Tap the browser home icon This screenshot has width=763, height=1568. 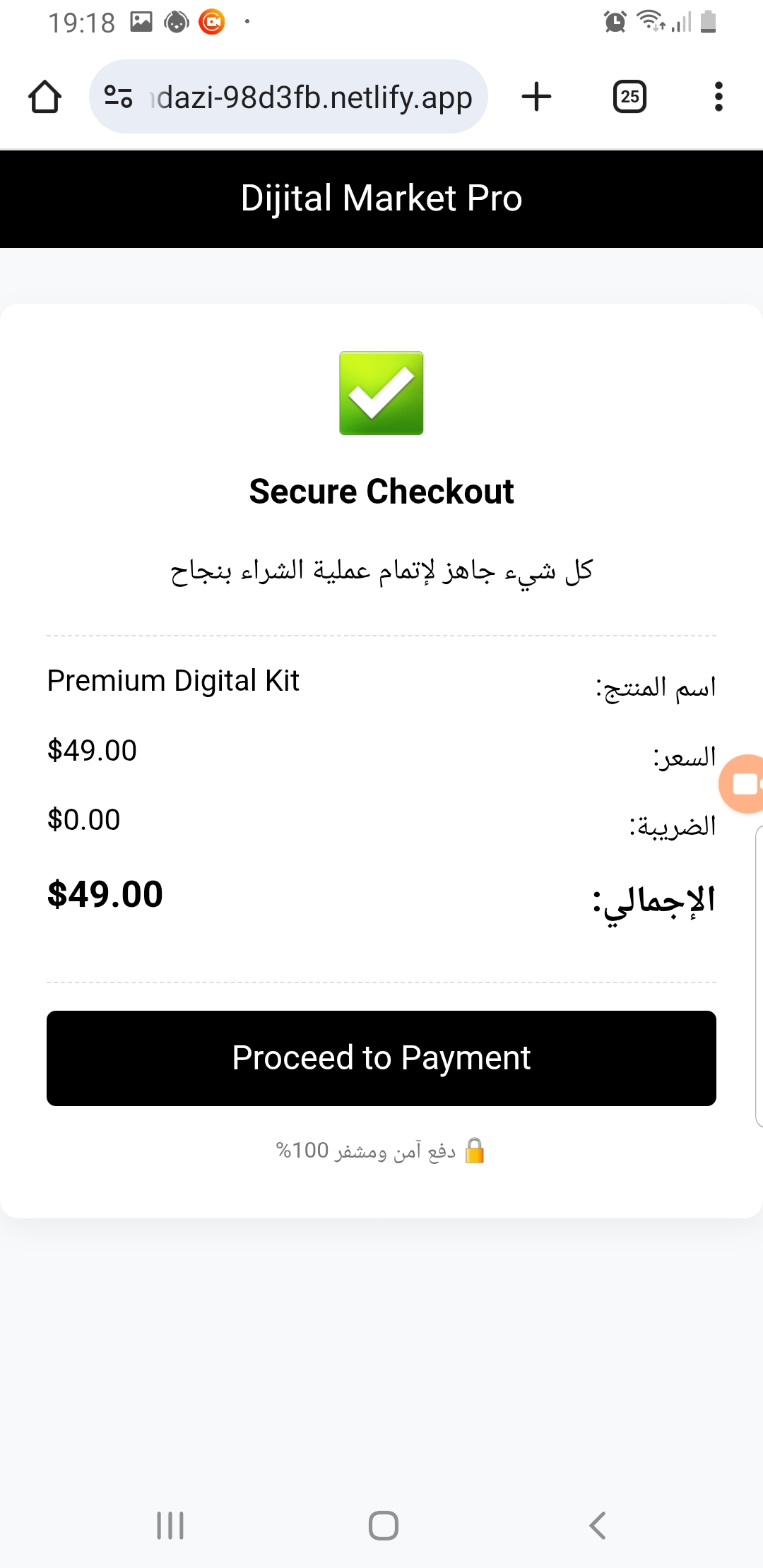coord(45,97)
